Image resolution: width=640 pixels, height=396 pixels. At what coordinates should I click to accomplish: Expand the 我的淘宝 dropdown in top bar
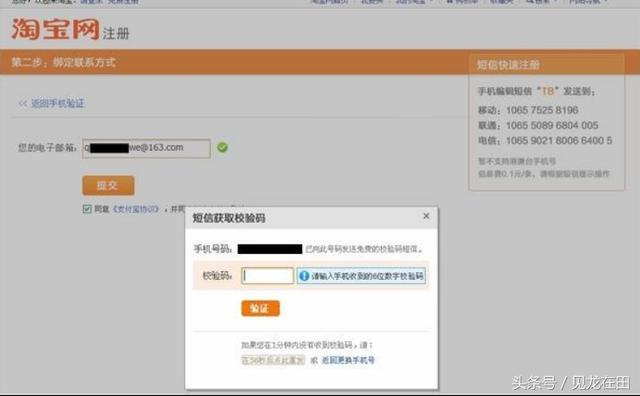coord(414,2)
